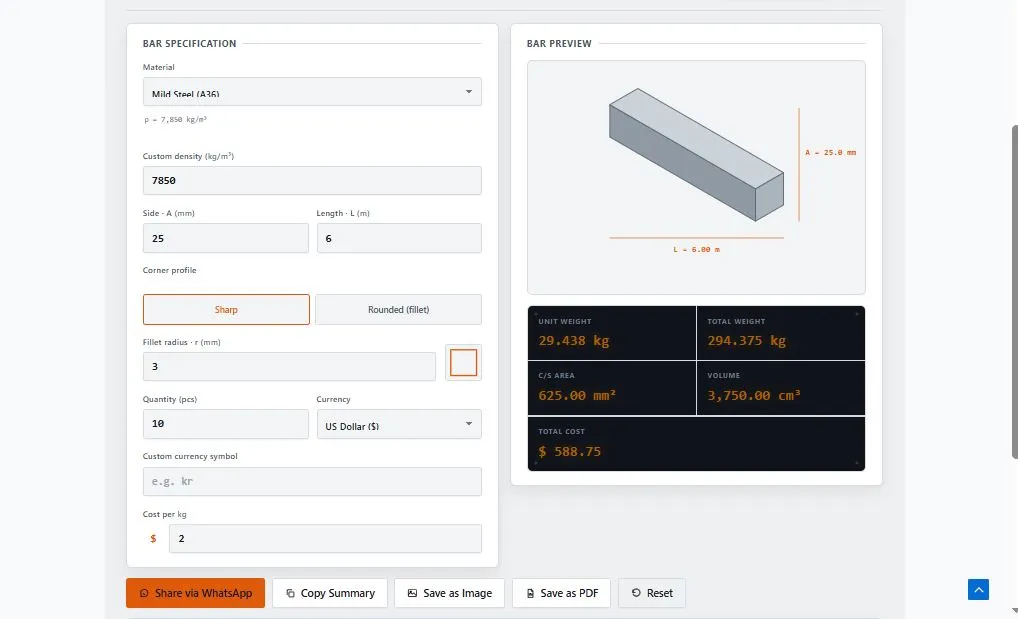Screen dimensions: 1018x619
Task: Click the BAR PREVIEW heading
Action: pos(559,44)
